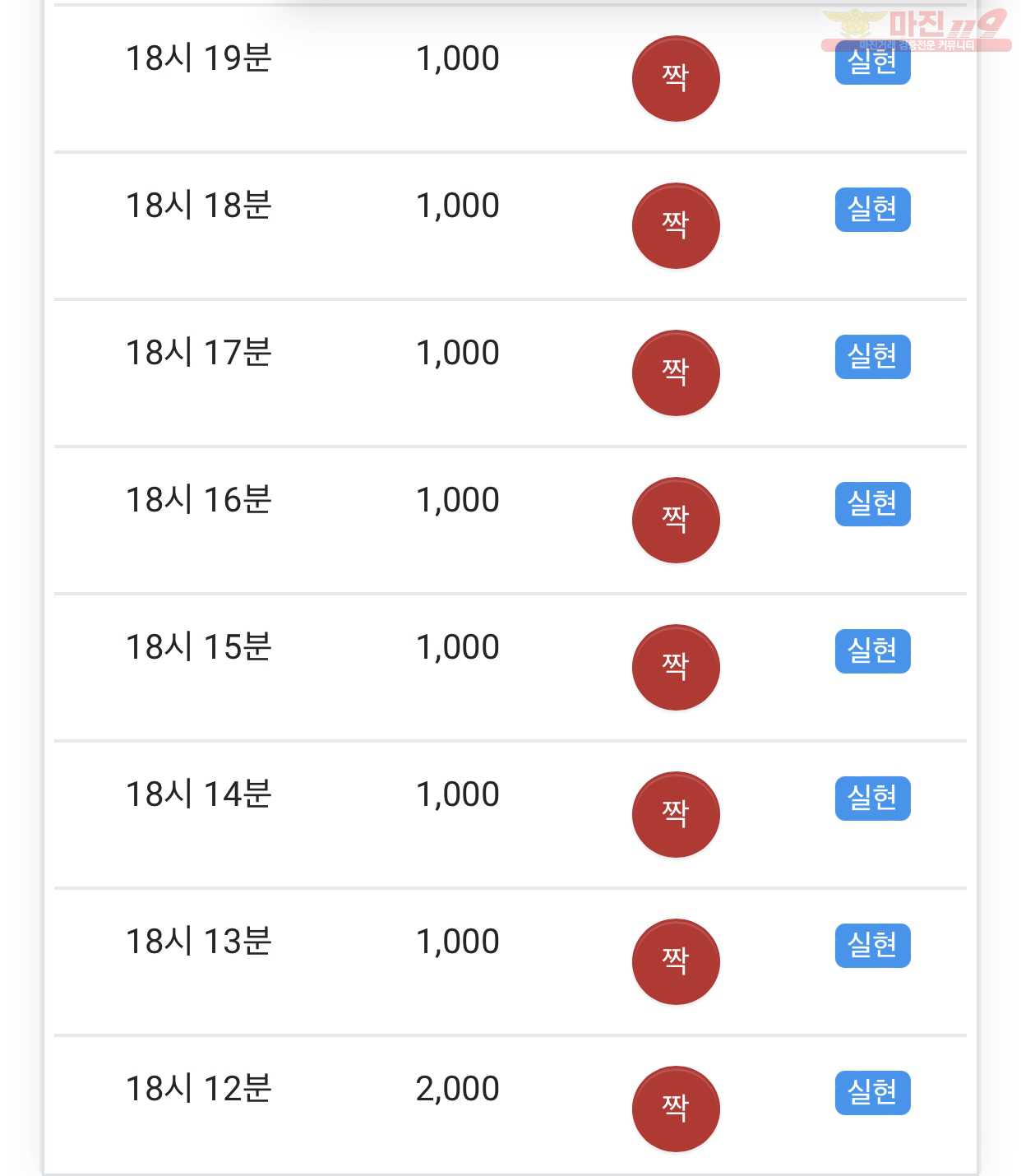Screen dimensions: 1021x1176
Task: Select the 18시 14분 time entry
Action: pyautogui.click(x=198, y=794)
